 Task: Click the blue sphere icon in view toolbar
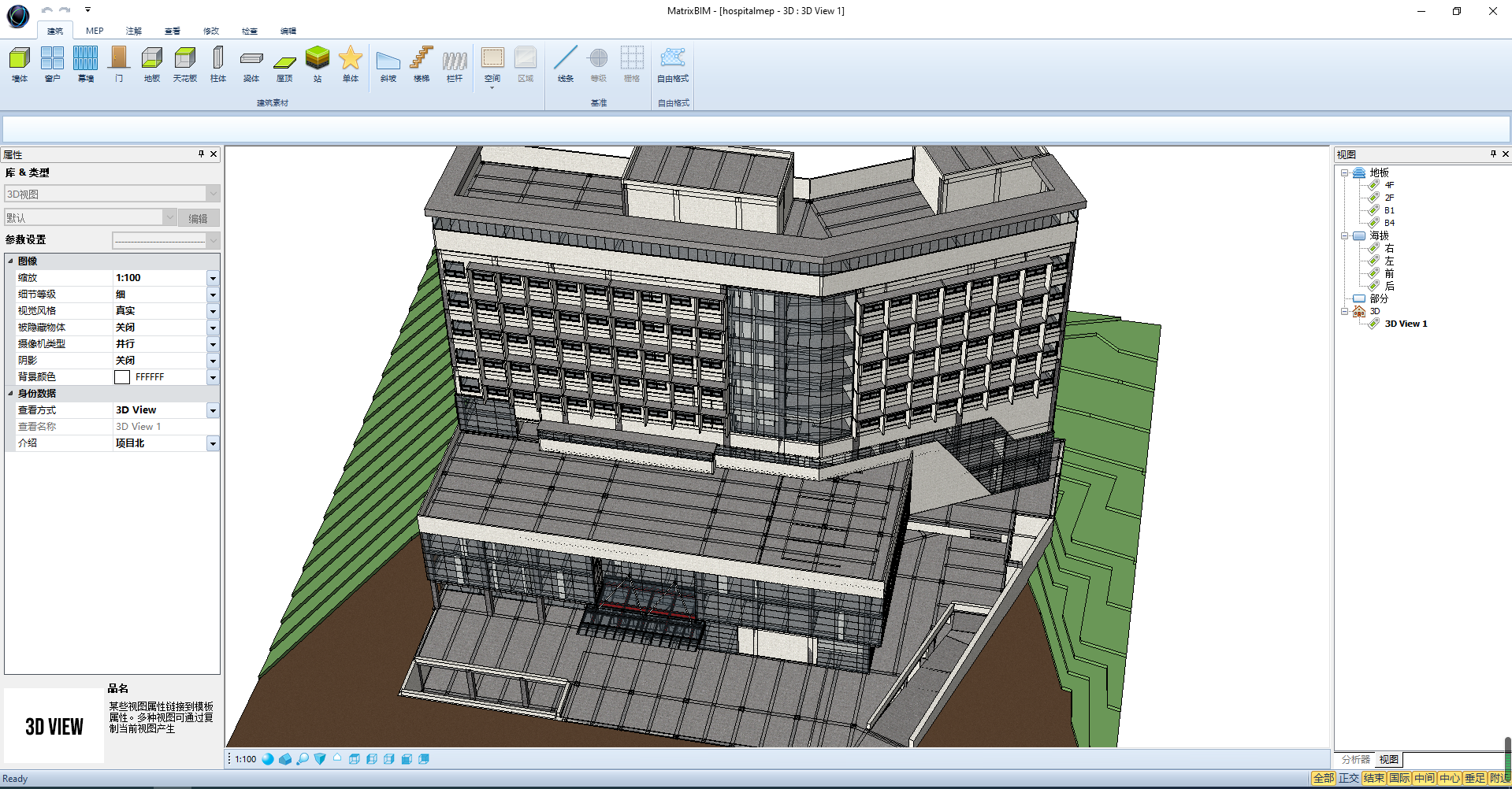pyautogui.click(x=268, y=759)
